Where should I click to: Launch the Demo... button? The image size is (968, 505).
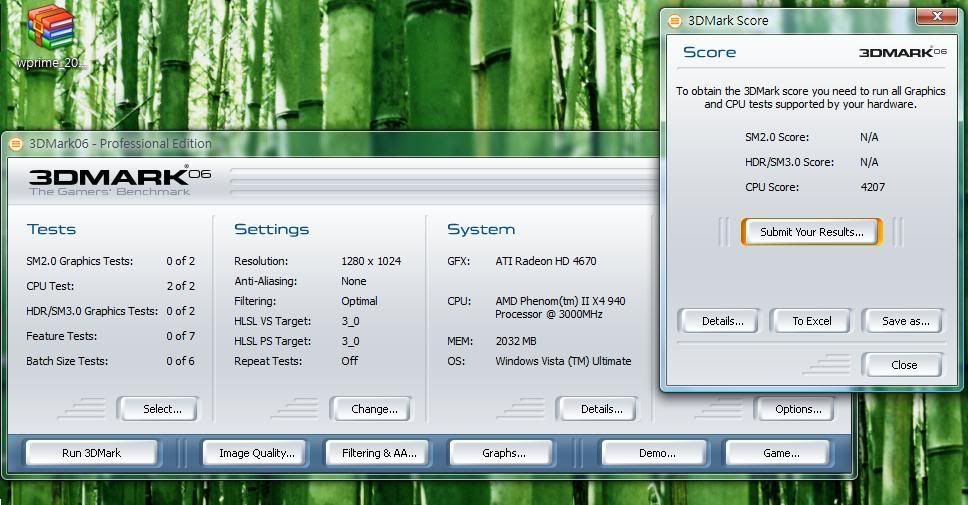654,453
